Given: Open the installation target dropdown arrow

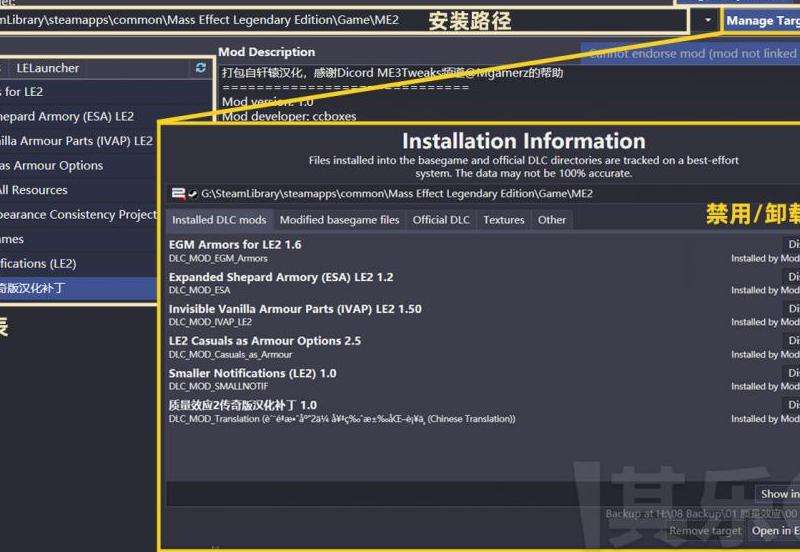Looking at the screenshot, I should pyautogui.click(x=707, y=20).
